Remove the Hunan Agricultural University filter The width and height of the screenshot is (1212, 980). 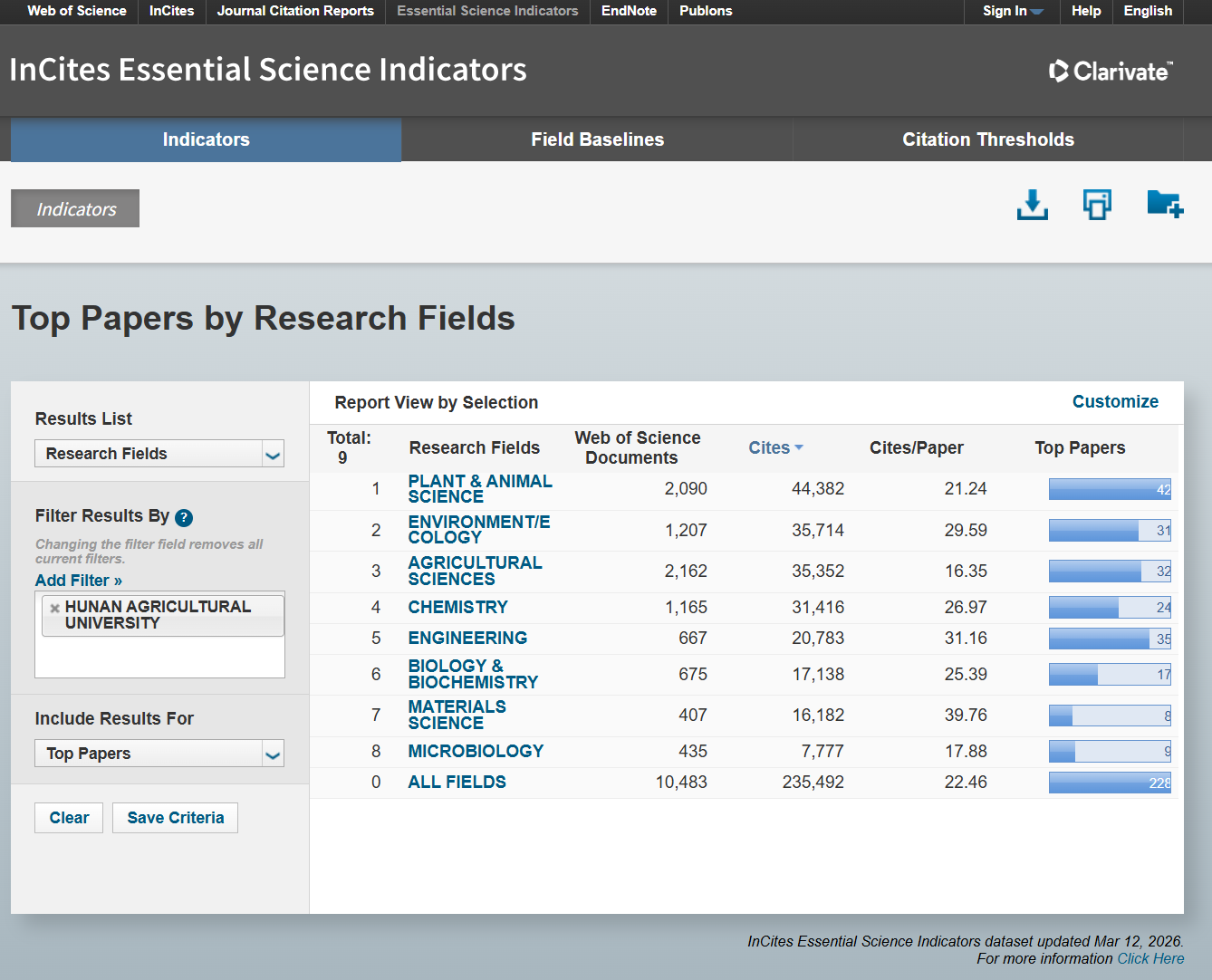(55, 608)
